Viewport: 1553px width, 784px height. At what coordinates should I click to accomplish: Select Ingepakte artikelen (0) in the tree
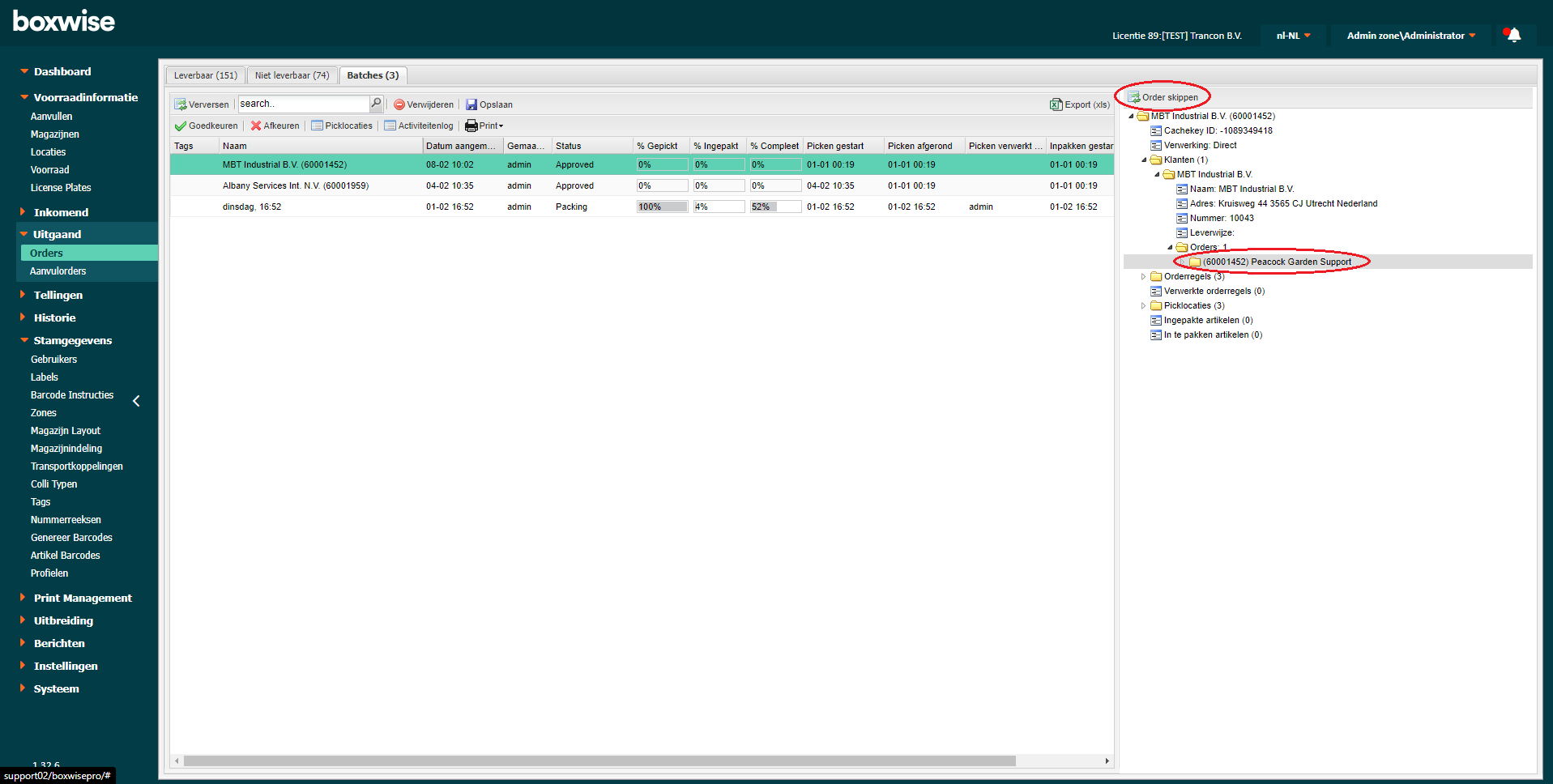[1208, 320]
